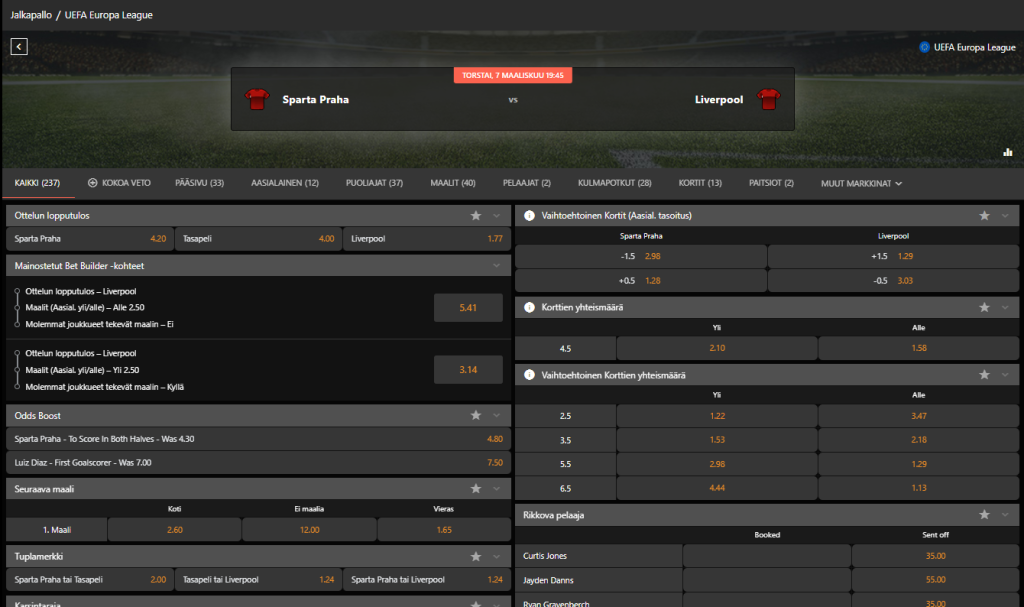Collapse the Rikkova pelaaja section chevron

pyautogui.click(x=1005, y=515)
